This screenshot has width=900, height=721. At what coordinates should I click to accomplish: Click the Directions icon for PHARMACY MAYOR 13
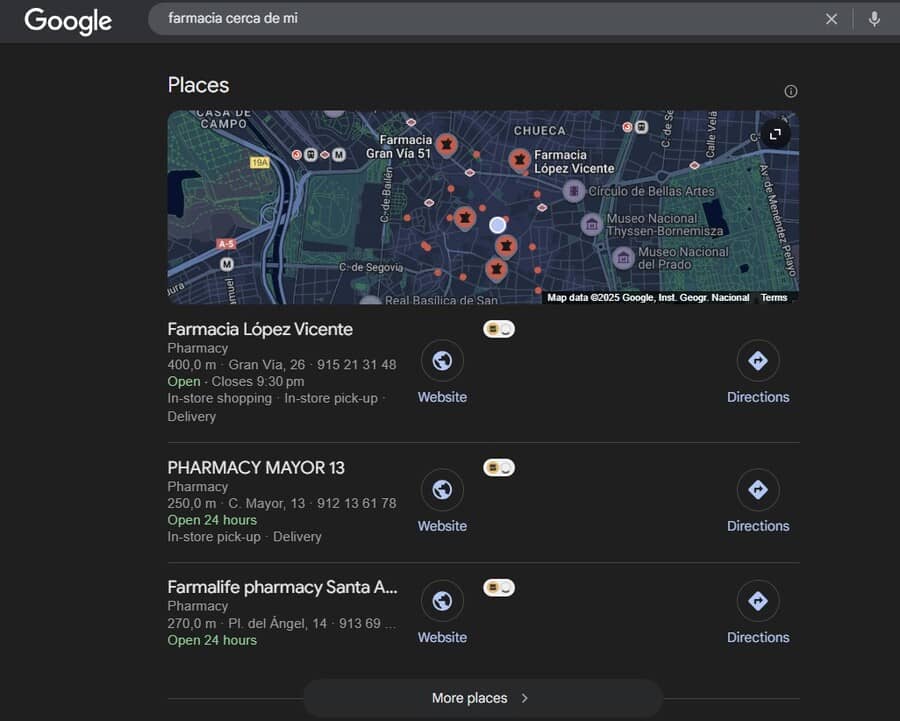(x=758, y=488)
